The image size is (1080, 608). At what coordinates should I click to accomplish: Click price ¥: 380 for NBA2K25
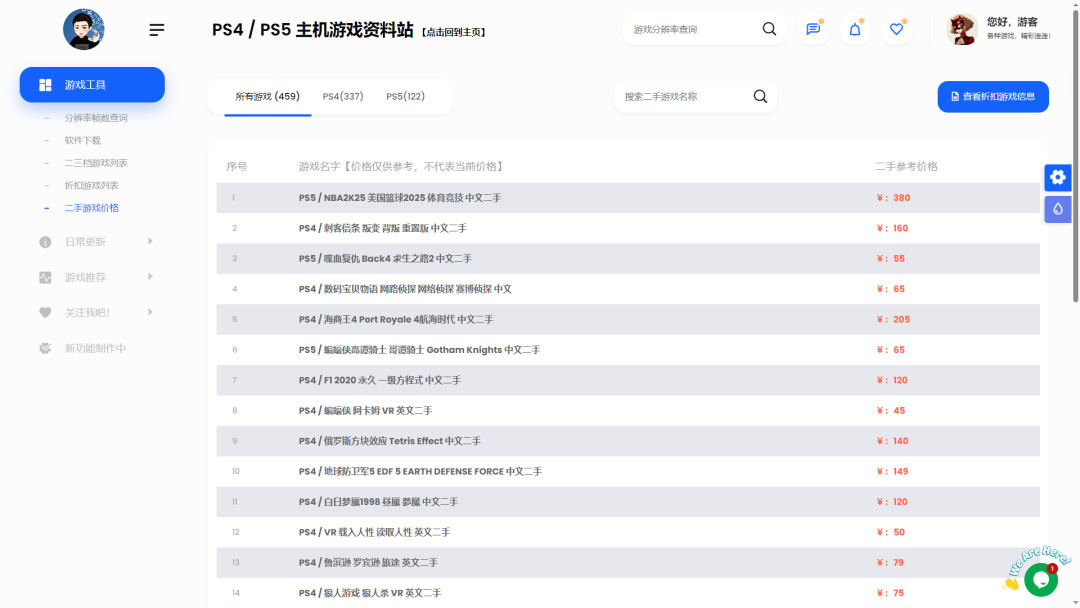click(893, 198)
